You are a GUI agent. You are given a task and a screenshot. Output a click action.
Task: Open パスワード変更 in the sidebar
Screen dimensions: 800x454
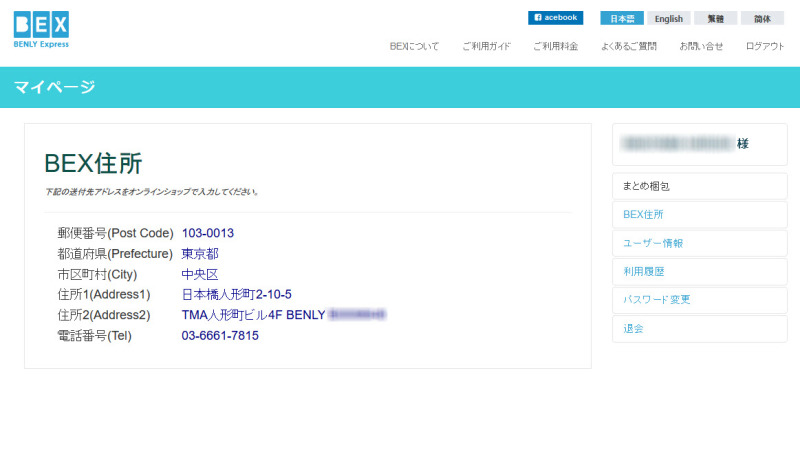click(699, 300)
